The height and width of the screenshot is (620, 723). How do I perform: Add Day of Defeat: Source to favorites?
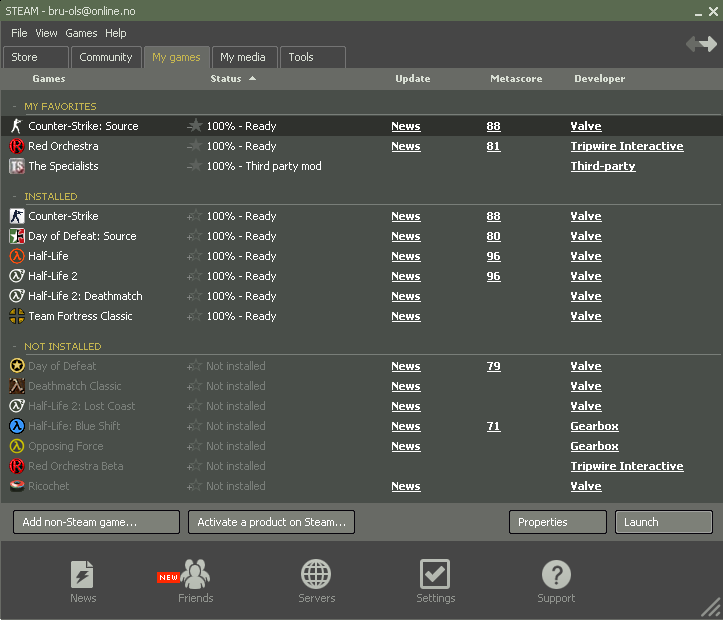coord(195,236)
